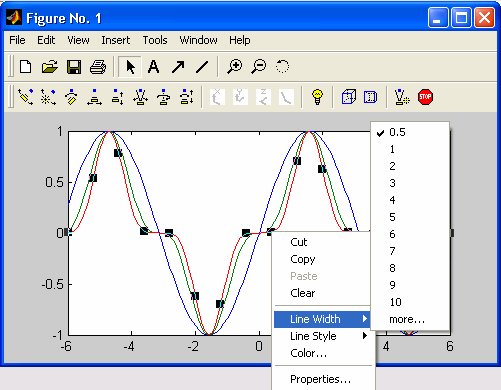Open the View menu
Viewport: 501px width, 390px height.
tap(78, 40)
